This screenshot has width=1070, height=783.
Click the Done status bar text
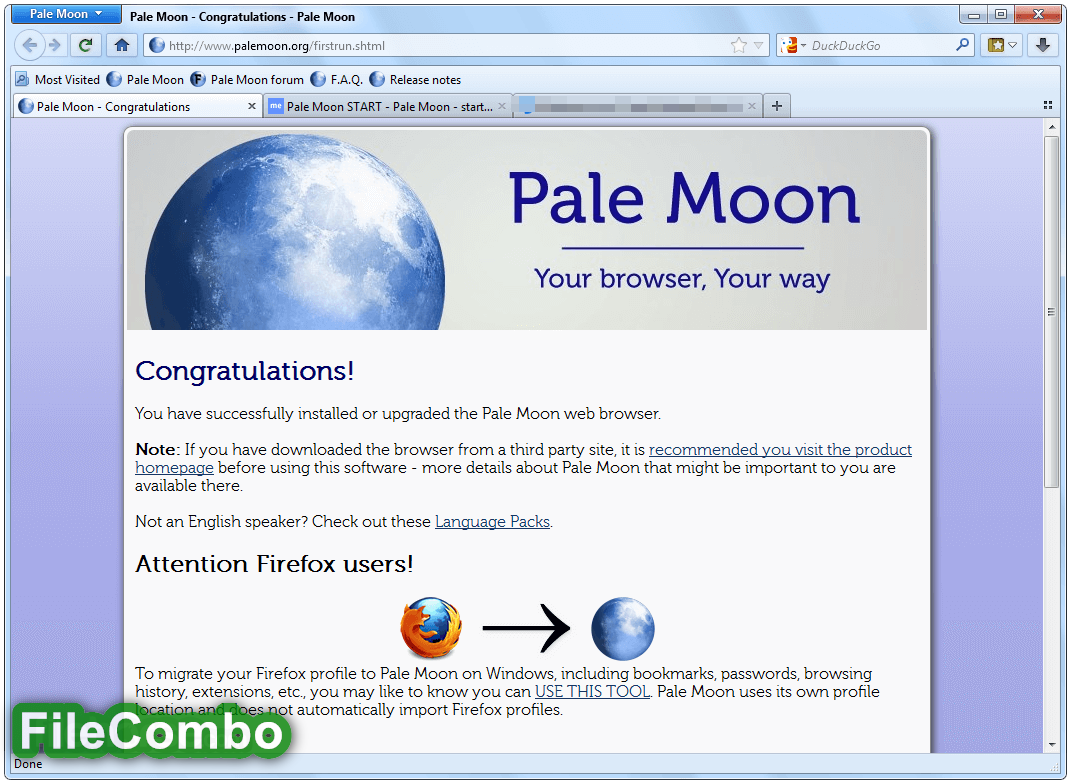point(28,764)
